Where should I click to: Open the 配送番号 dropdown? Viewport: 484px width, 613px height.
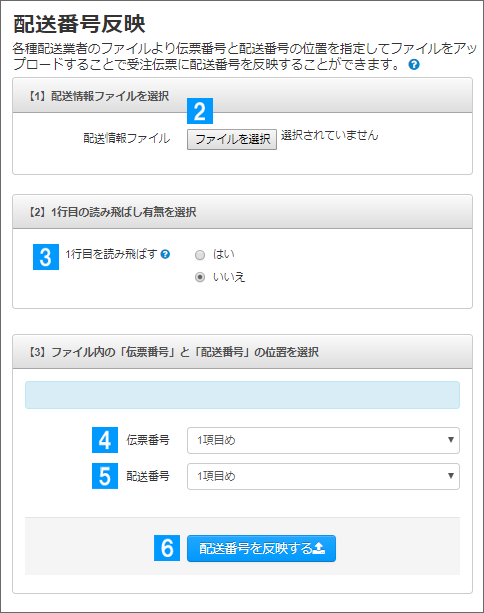(323, 476)
